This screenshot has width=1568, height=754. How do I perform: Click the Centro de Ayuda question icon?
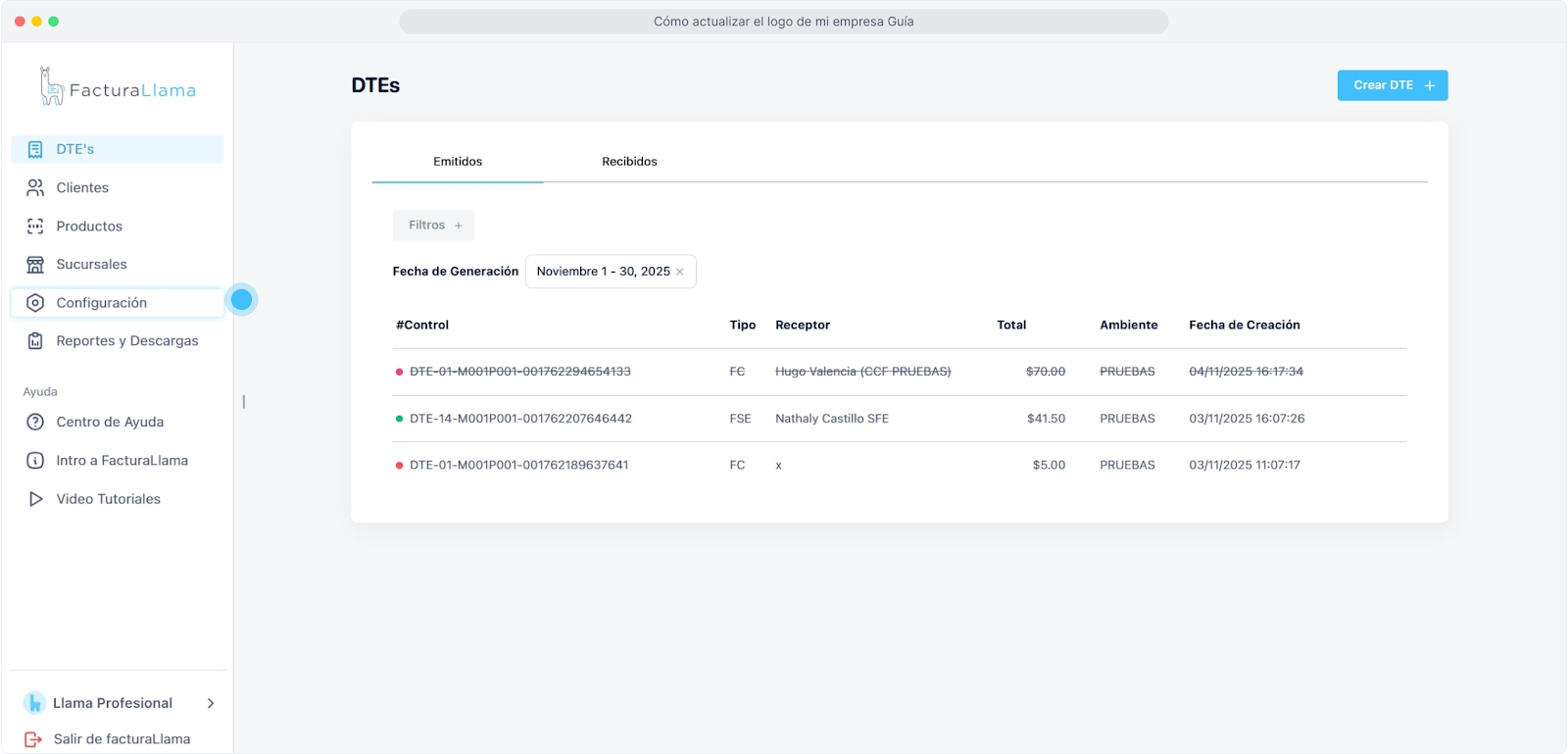coord(35,423)
